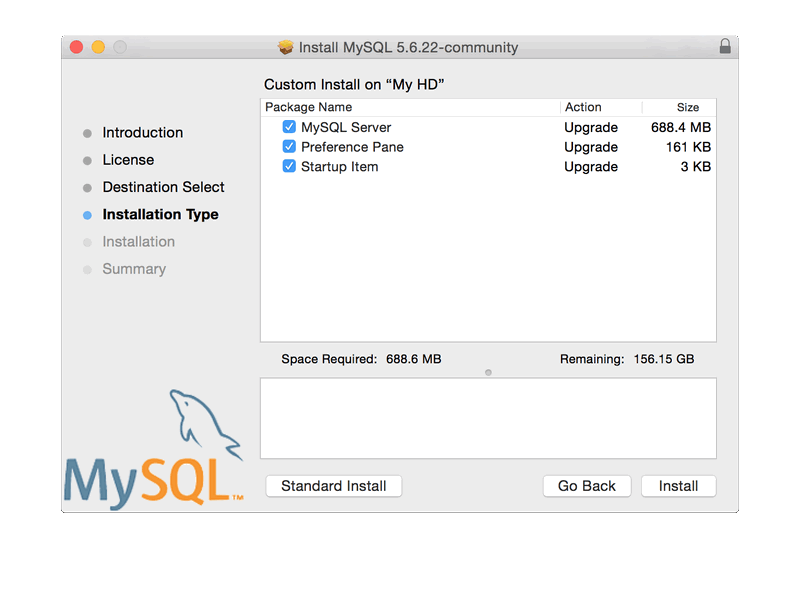This screenshot has width=800, height=600.
Task: Click the installer package icon in title bar
Action: [x=286, y=46]
